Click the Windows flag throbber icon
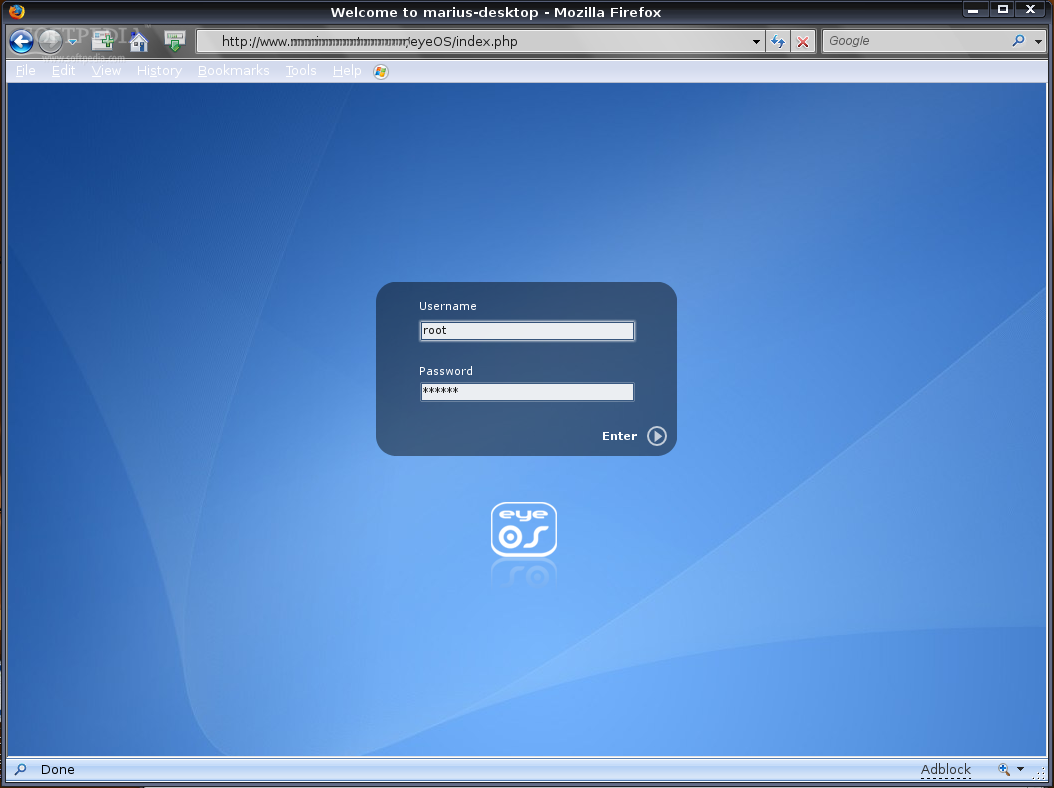1054x788 pixels. tap(380, 71)
